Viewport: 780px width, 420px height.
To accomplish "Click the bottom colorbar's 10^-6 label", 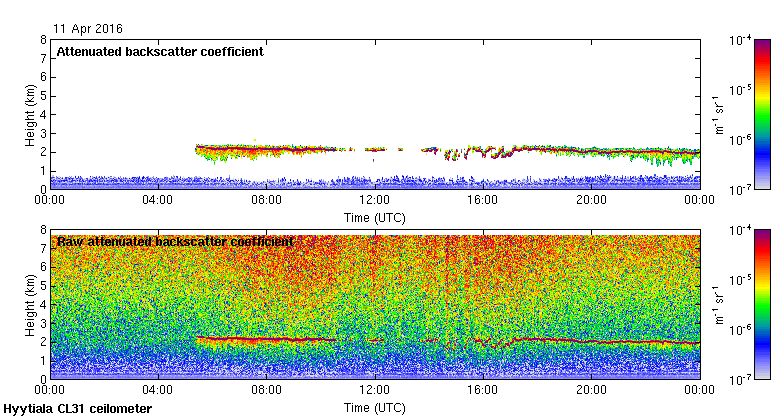I will 740,329.
